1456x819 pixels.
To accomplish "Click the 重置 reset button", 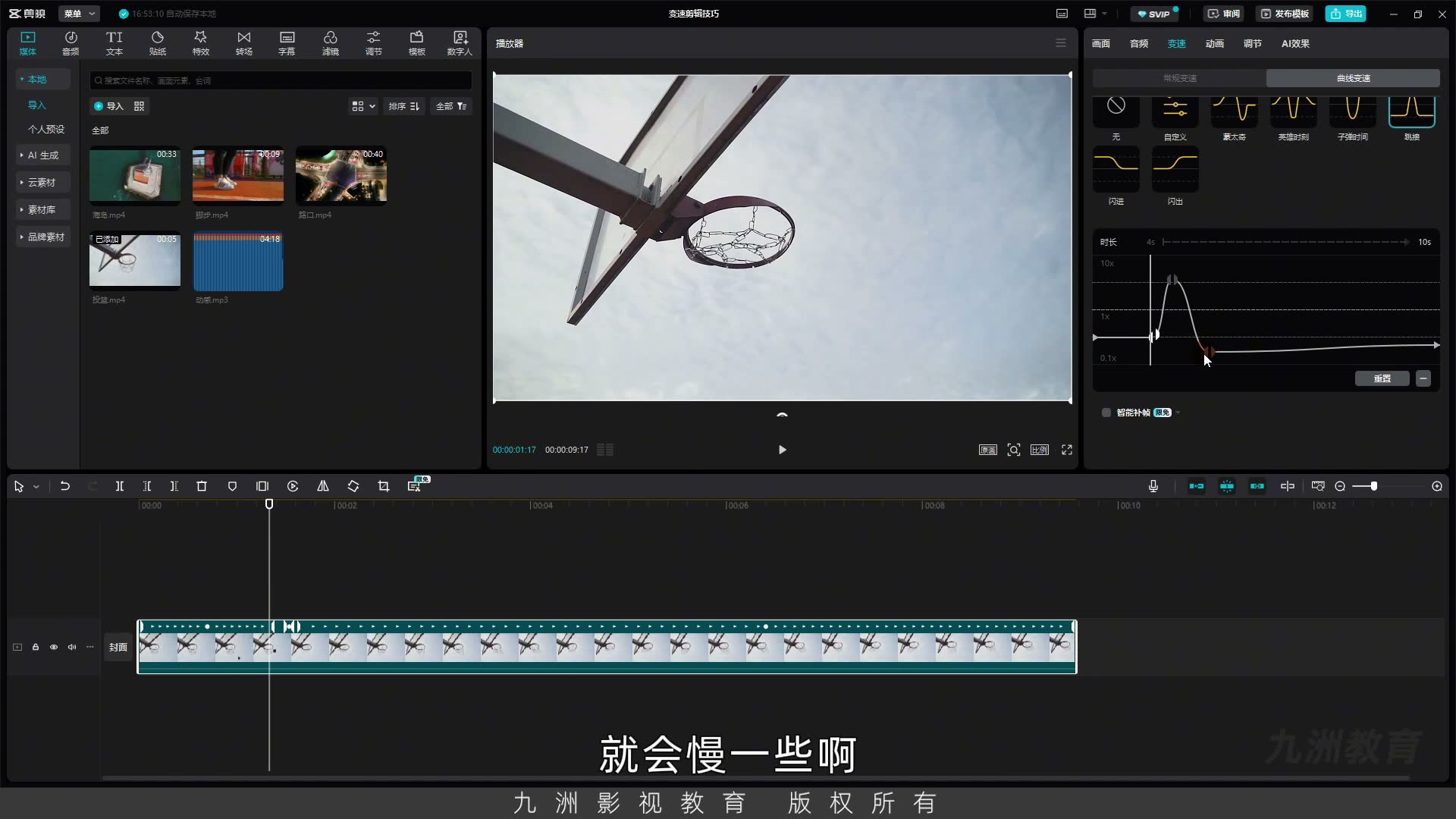I will pos(1382,378).
